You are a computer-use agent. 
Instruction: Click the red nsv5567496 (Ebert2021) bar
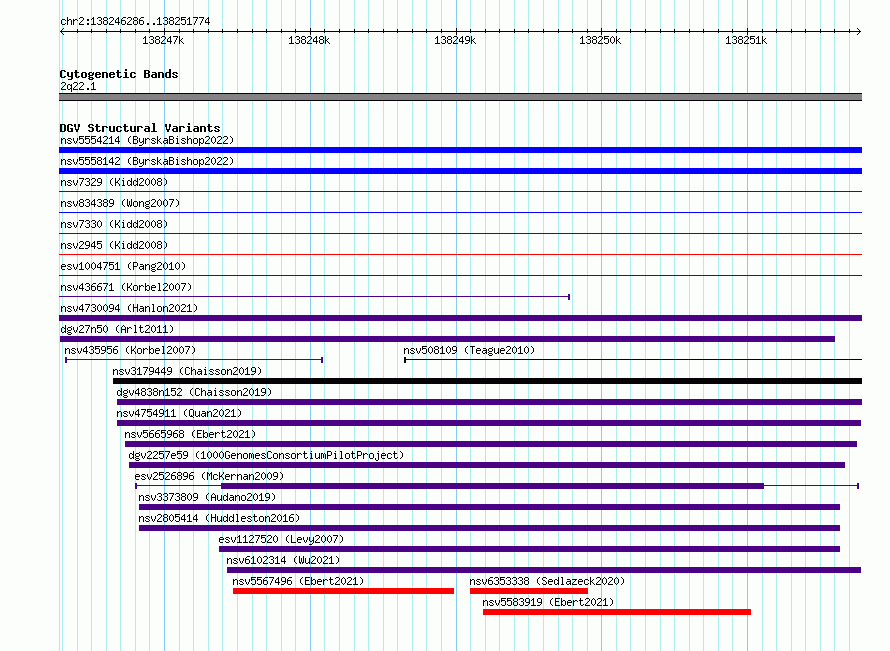(x=343, y=591)
